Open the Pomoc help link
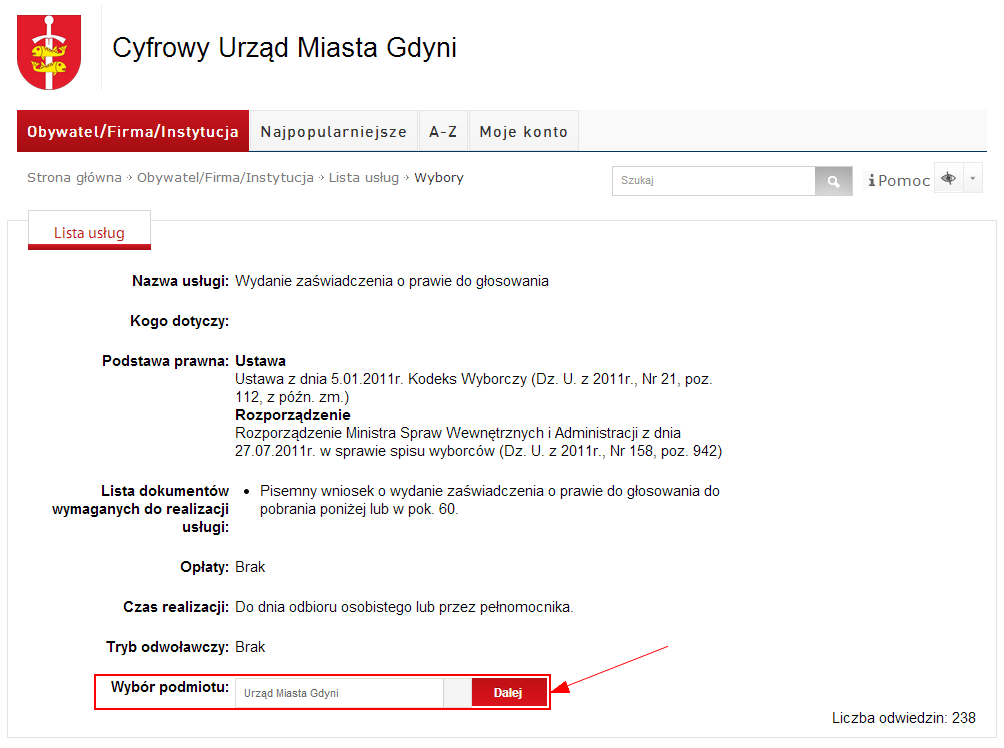This screenshot has width=1004, height=748. pyautogui.click(x=904, y=181)
